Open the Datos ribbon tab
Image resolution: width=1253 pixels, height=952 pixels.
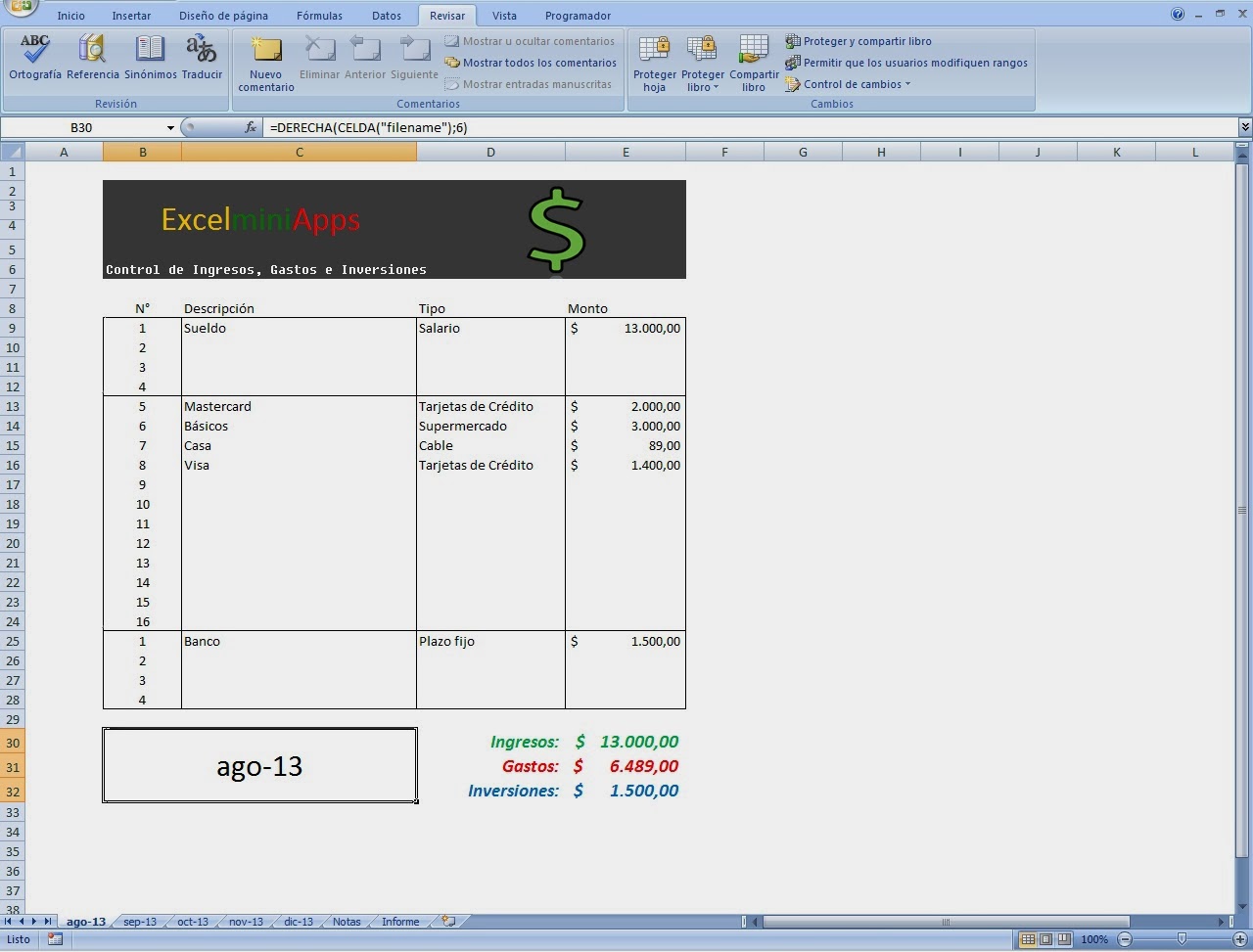point(387,16)
